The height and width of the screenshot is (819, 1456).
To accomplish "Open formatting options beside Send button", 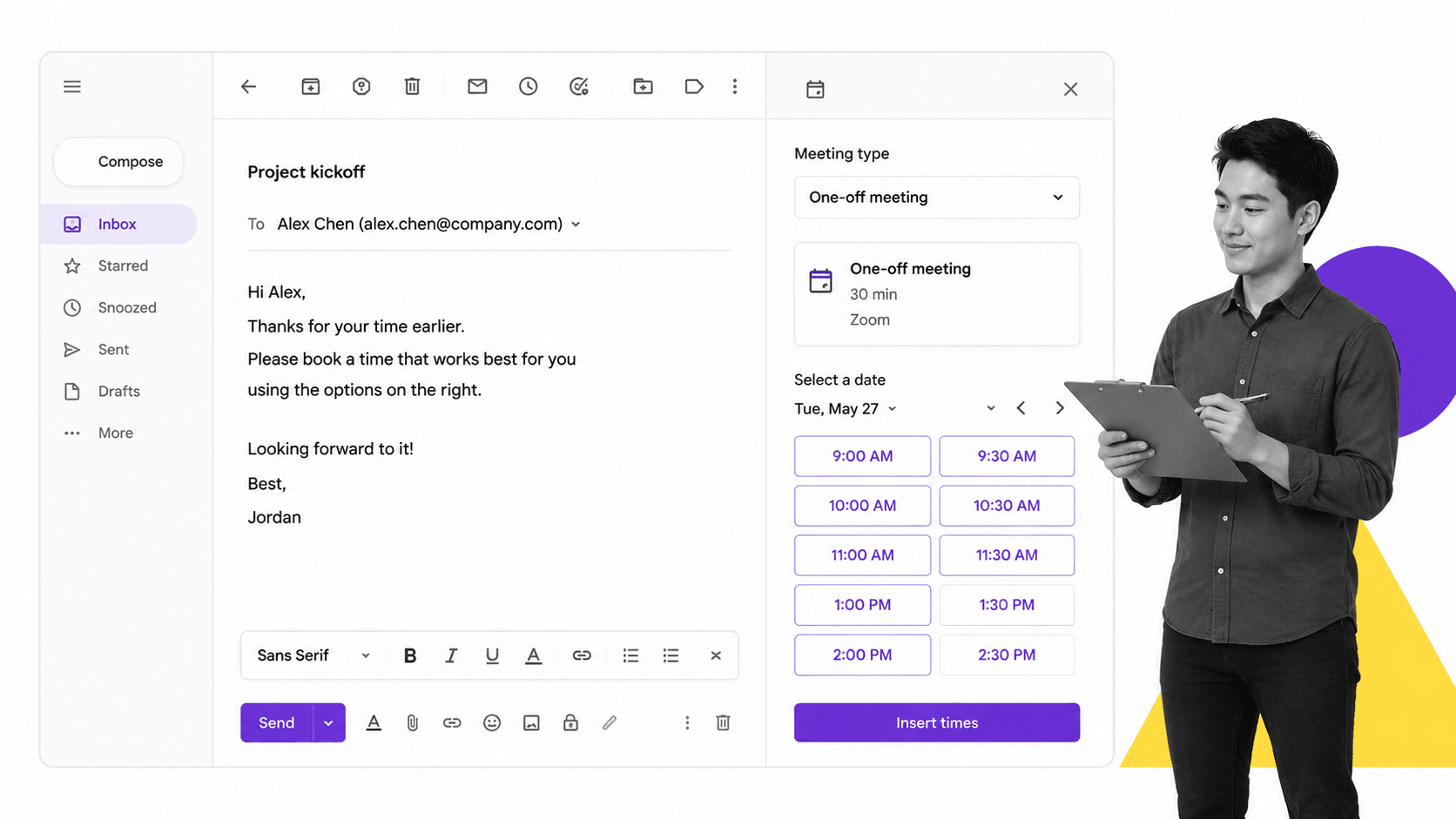I will tap(374, 722).
